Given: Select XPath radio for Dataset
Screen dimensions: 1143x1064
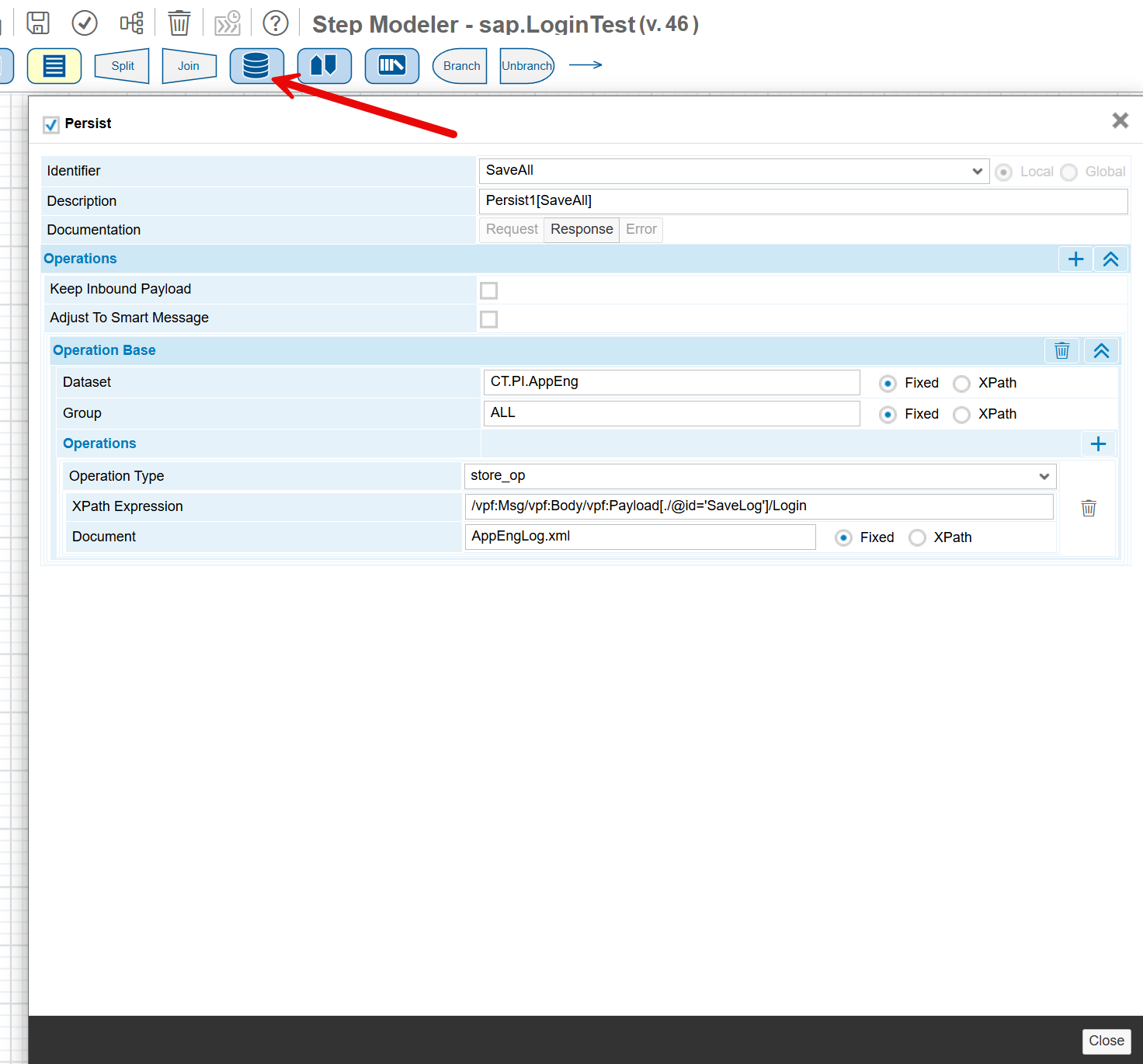Looking at the screenshot, I should click(961, 384).
